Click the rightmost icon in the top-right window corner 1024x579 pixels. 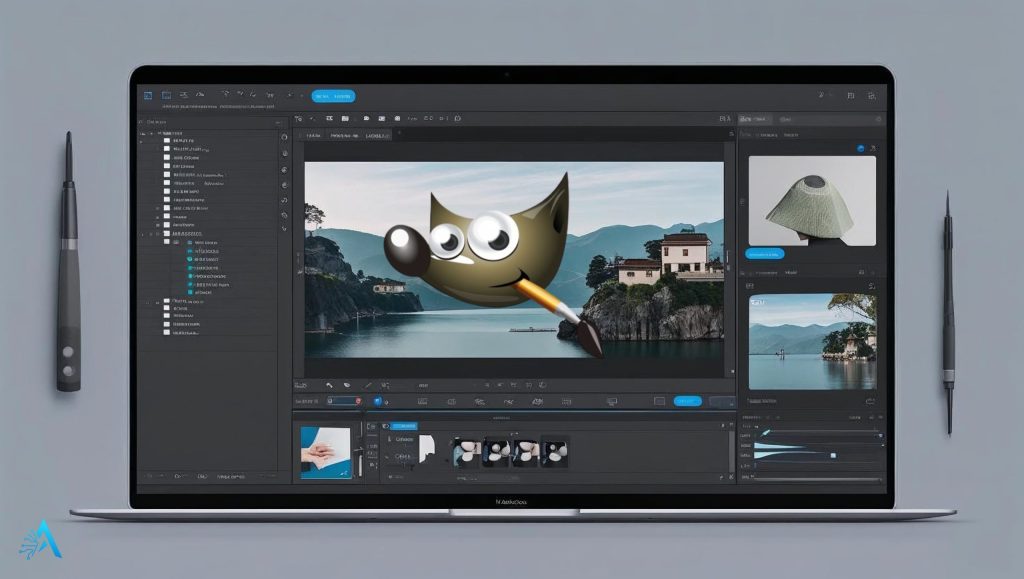click(873, 96)
